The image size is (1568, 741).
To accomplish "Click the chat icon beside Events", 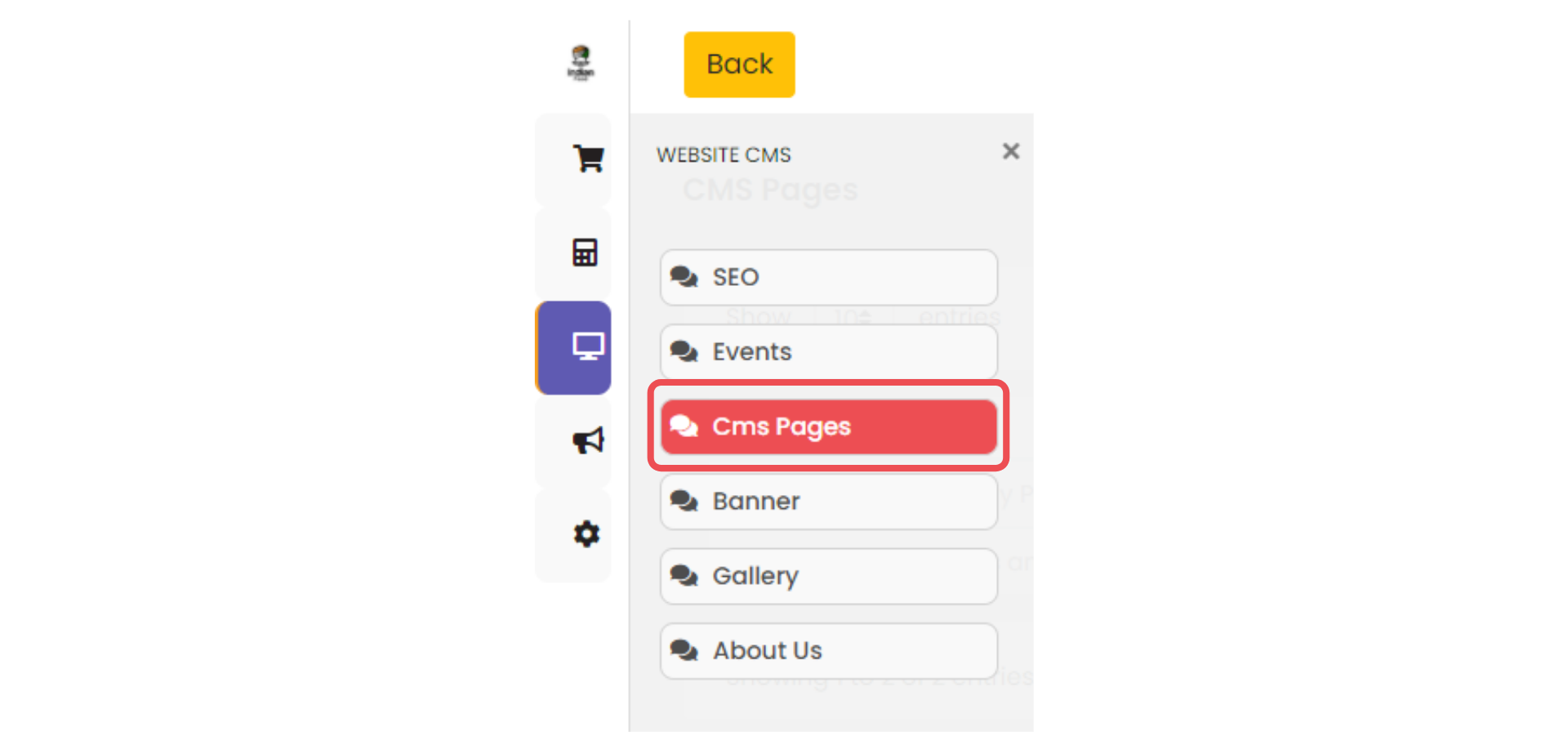I will (x=684, y=352).
